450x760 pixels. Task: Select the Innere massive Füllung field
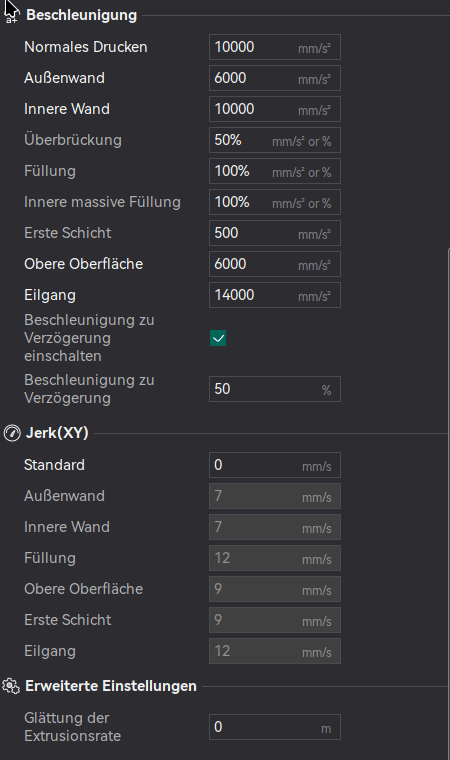point(275,202)
